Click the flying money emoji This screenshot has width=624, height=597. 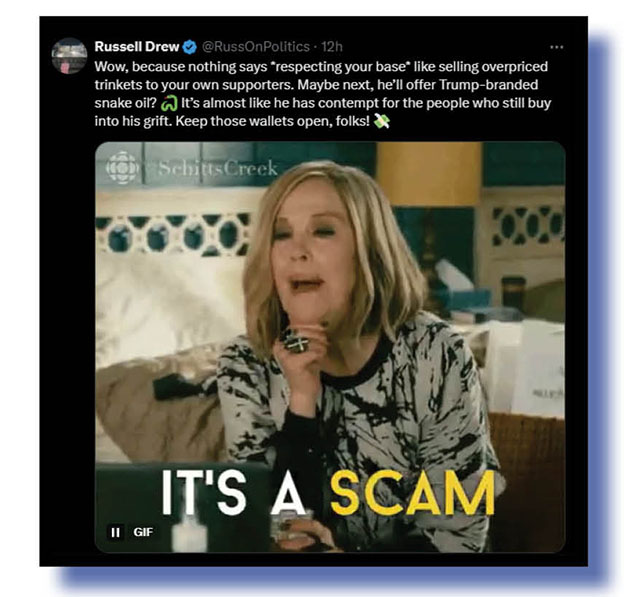pos(381,121)
